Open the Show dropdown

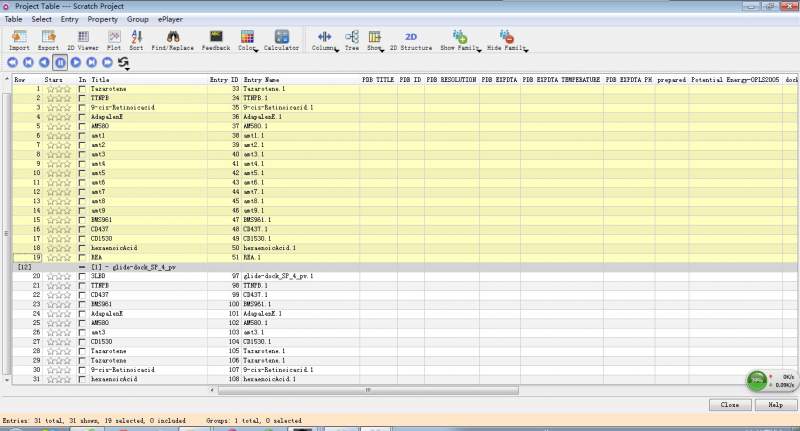point(375,40)
